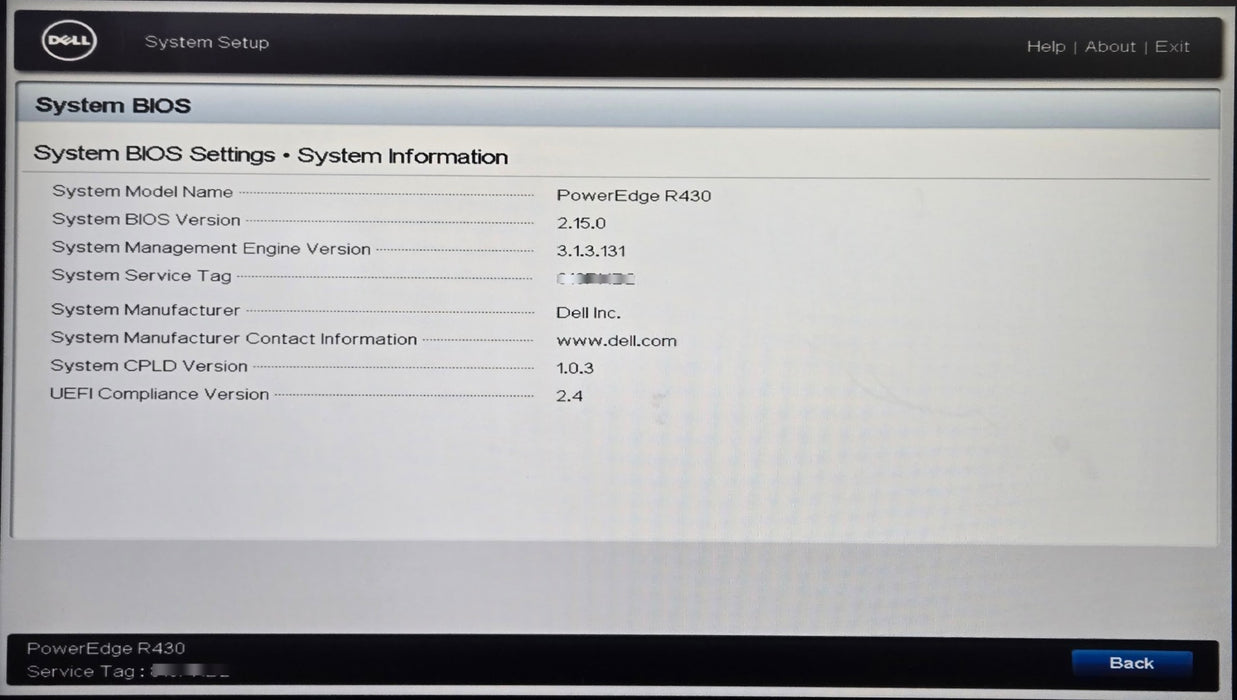Open the Help link
Image resolution: width=1237 pixels, height=700 pixels.
tap(1046, 47)
